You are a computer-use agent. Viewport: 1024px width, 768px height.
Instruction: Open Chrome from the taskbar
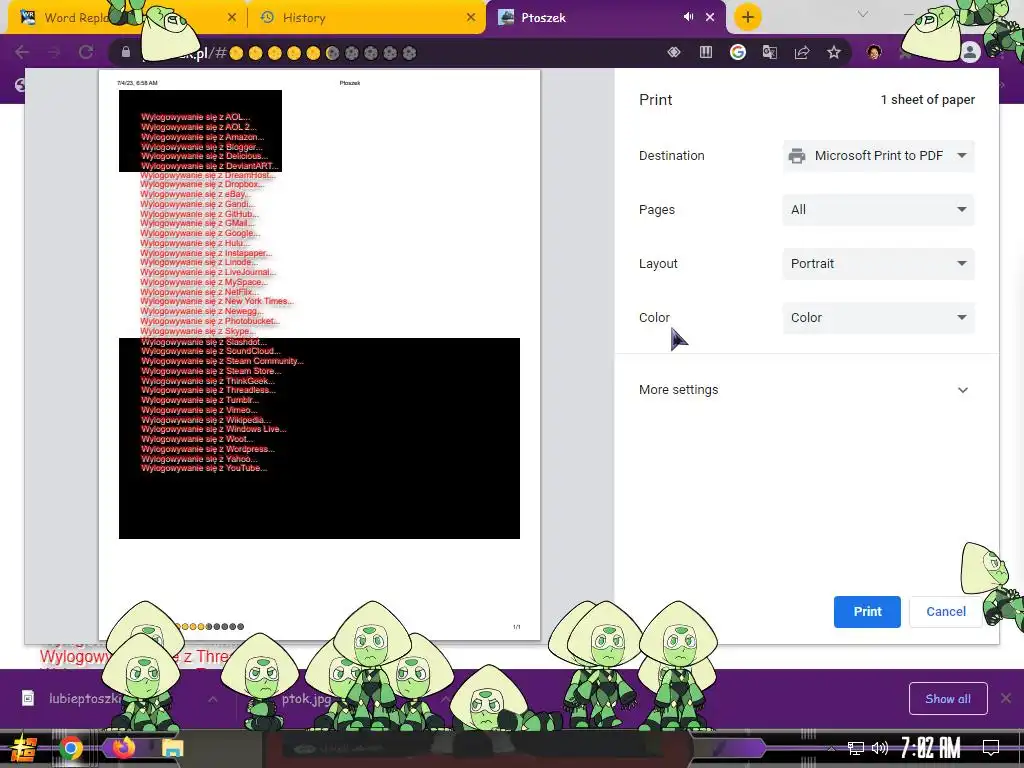click(71, 748)
